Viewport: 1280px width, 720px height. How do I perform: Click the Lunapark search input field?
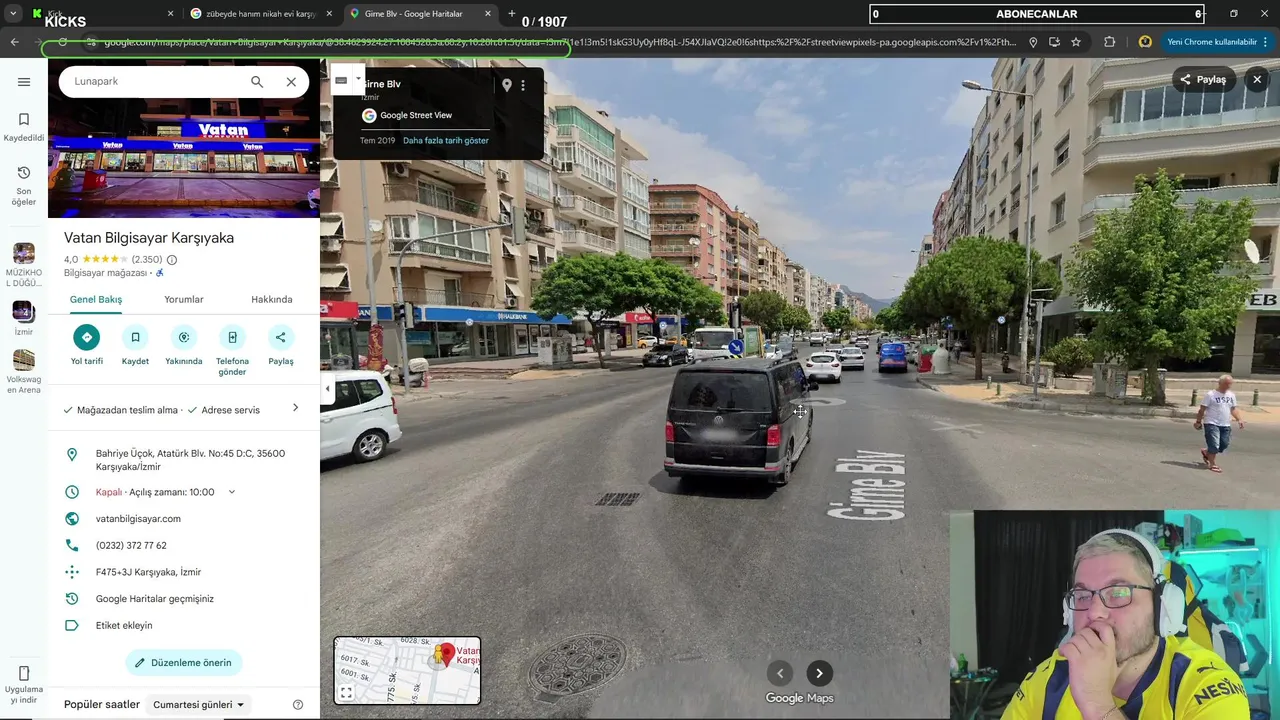pyautogui.click(x=155, y=82)
